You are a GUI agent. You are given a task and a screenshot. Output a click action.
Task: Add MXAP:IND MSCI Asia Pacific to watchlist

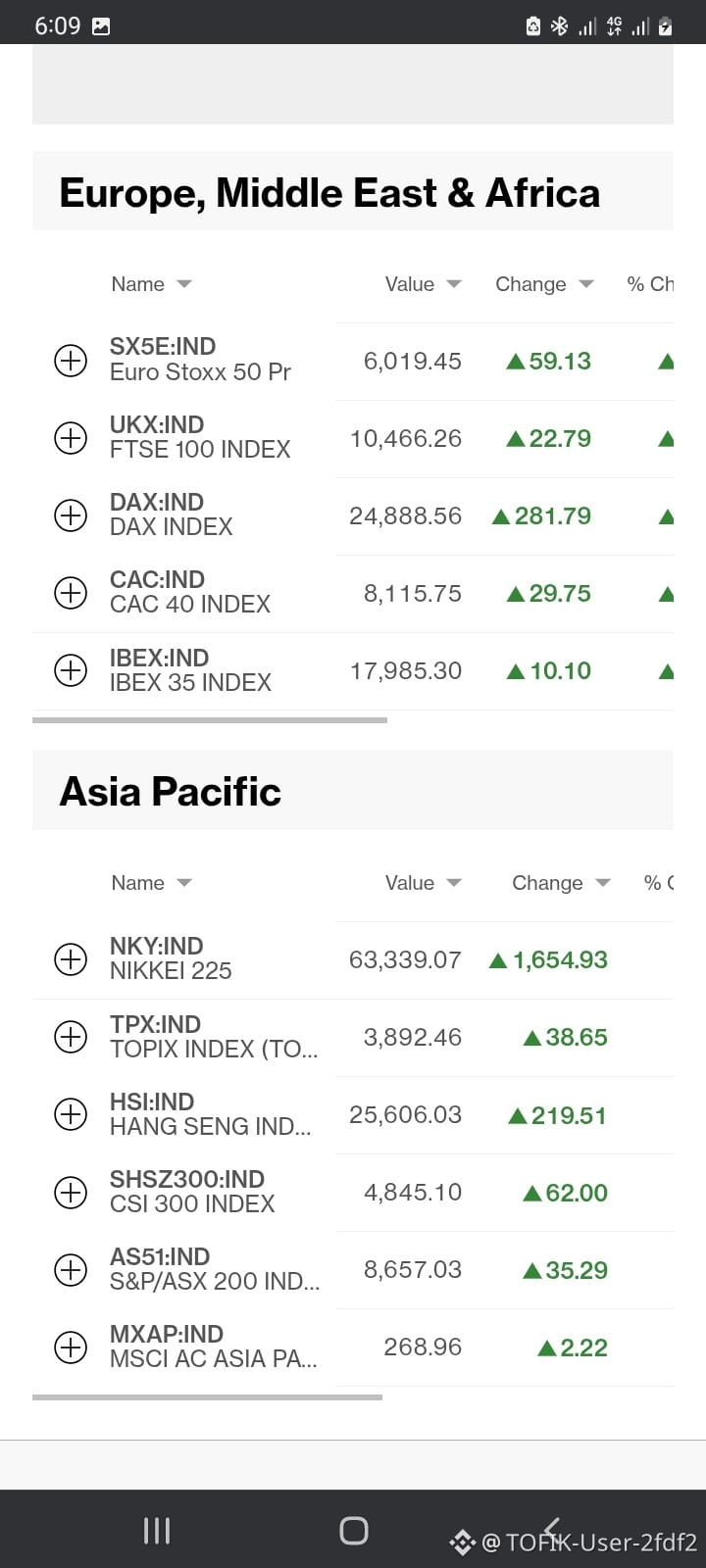(x=70, y=1347)
